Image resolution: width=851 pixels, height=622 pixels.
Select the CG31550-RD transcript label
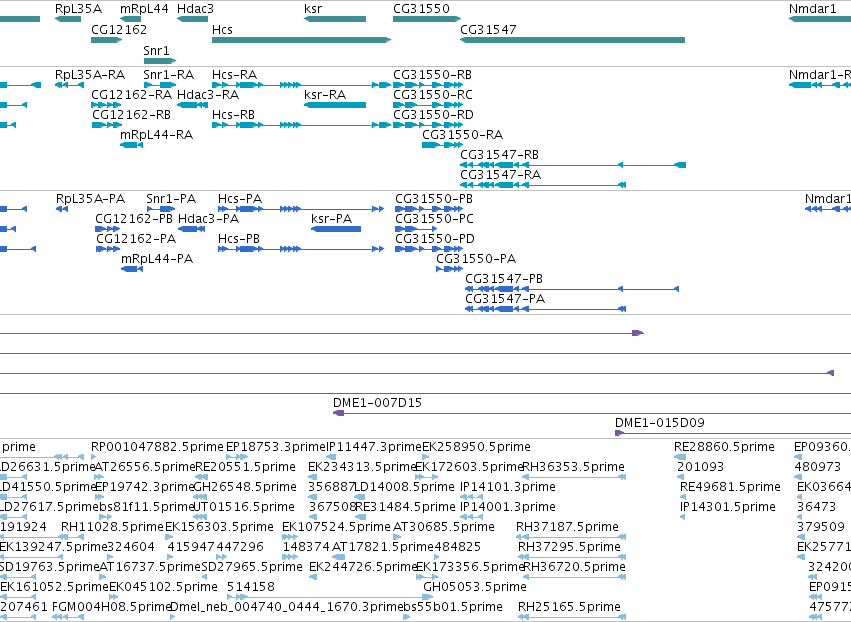[x=433, y=115]
